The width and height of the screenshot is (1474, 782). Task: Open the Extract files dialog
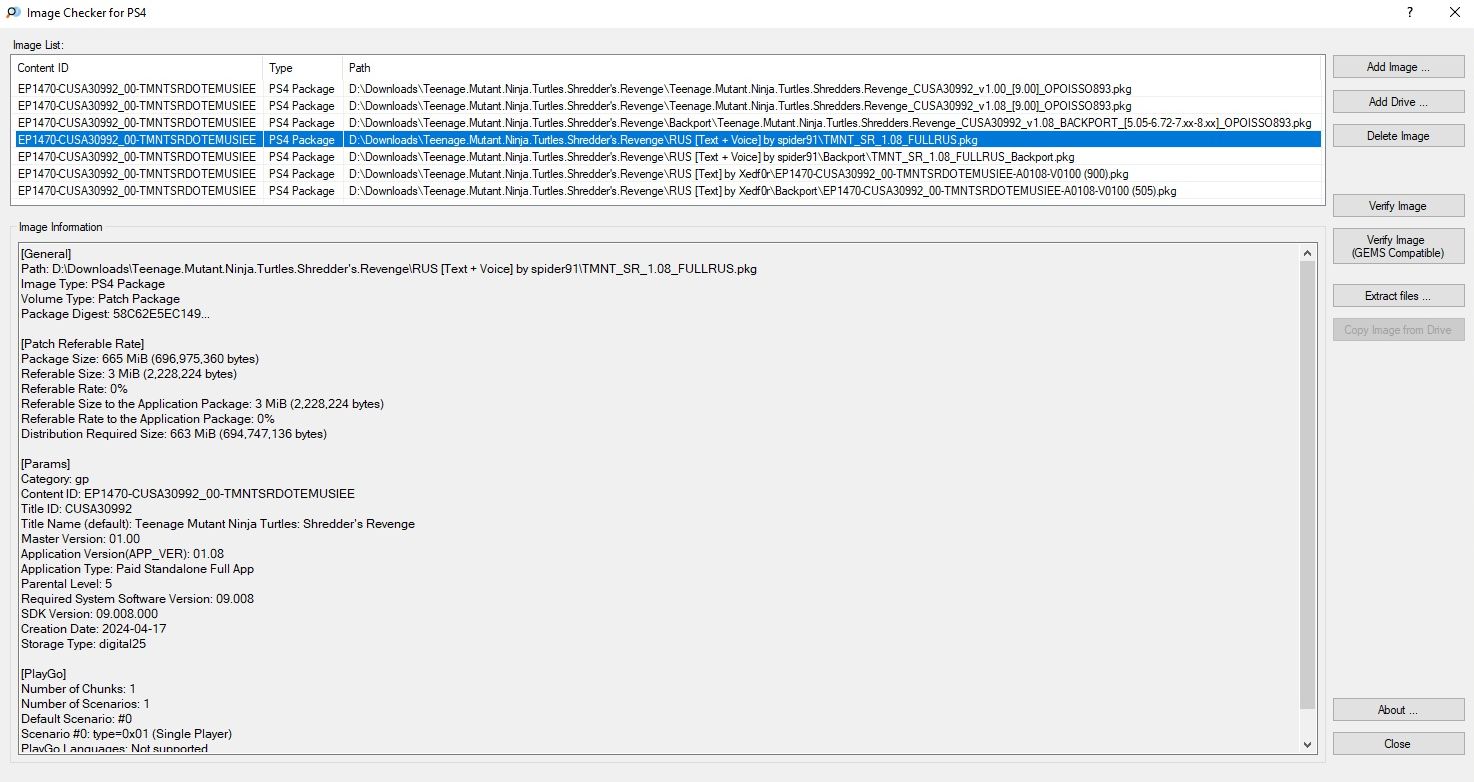[1398, 296]
